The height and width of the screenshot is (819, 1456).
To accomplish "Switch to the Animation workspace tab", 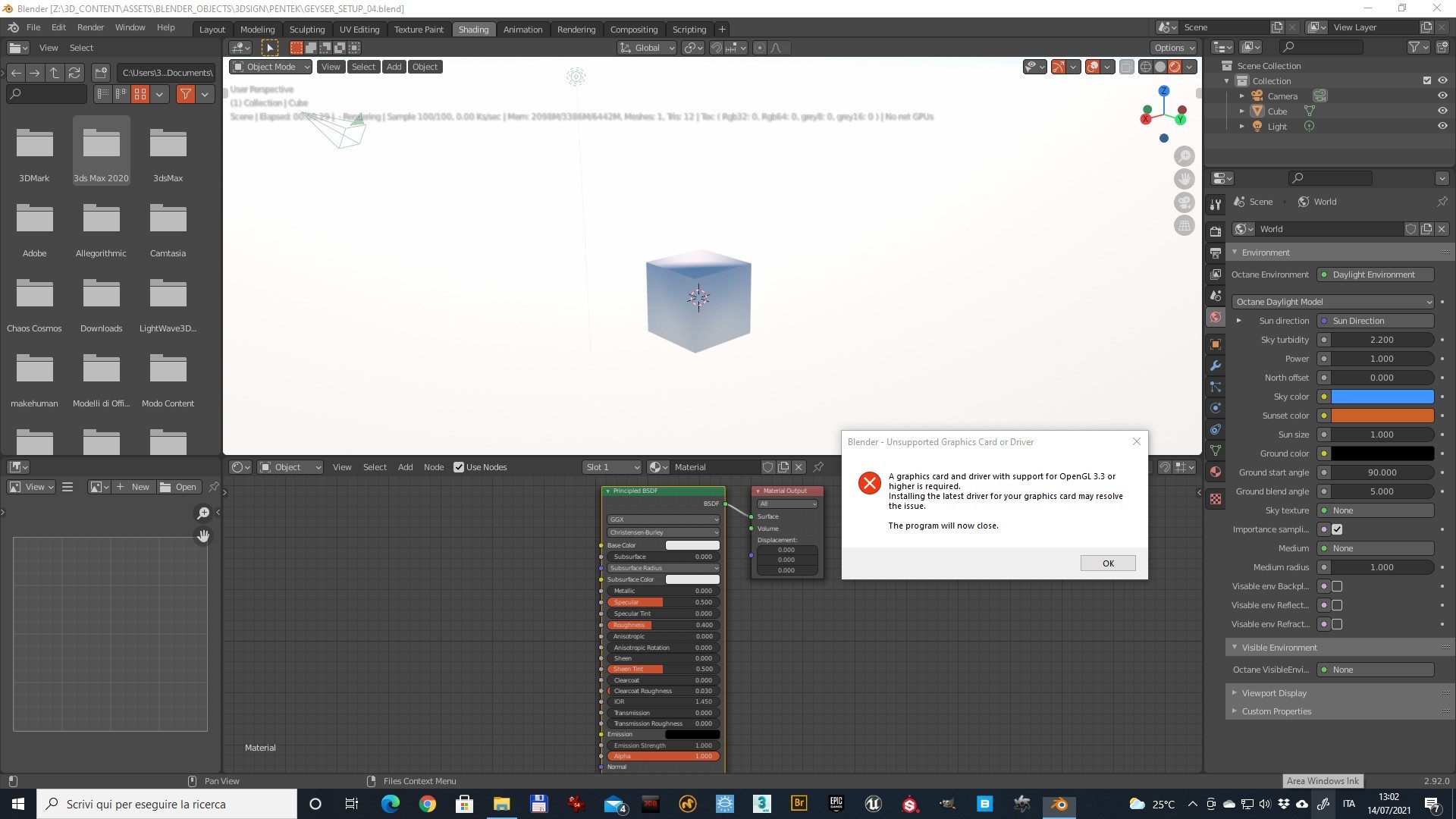I will tap(522, 30).
